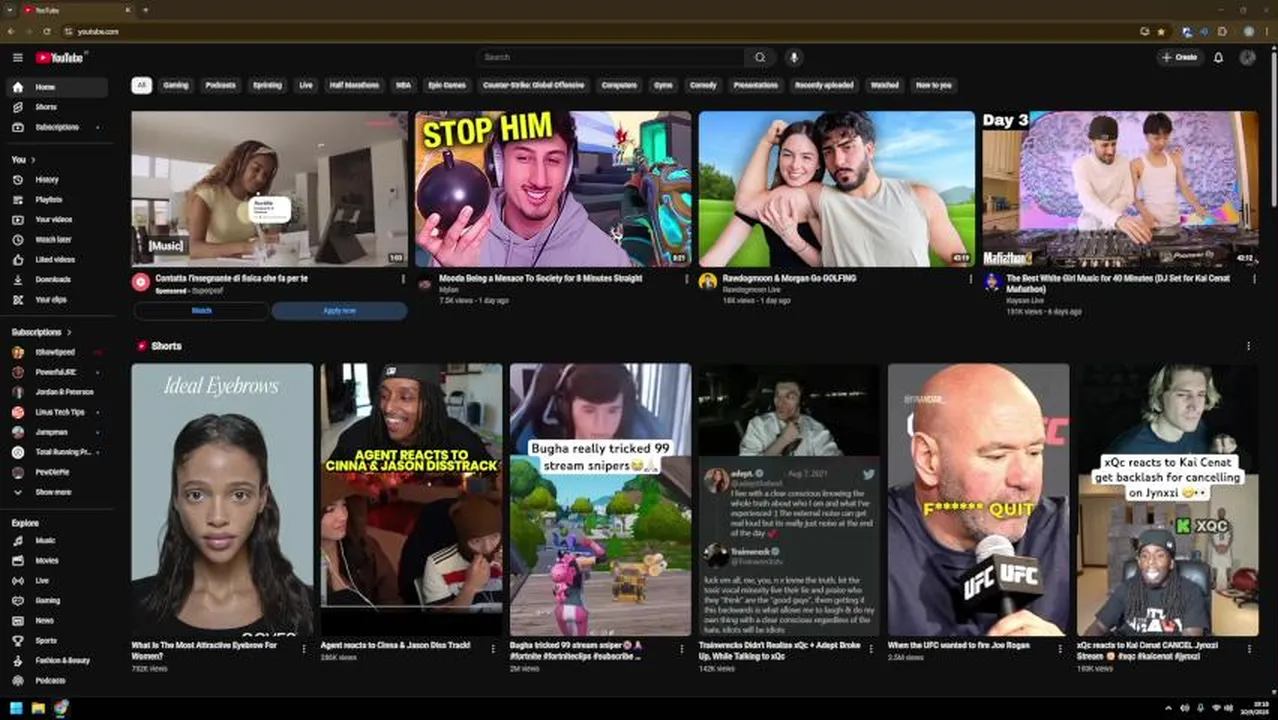Viewport: 1278px width, 720px height.
Task: Click the Chrome taskbar icon
Action: [x=61, y=708]
